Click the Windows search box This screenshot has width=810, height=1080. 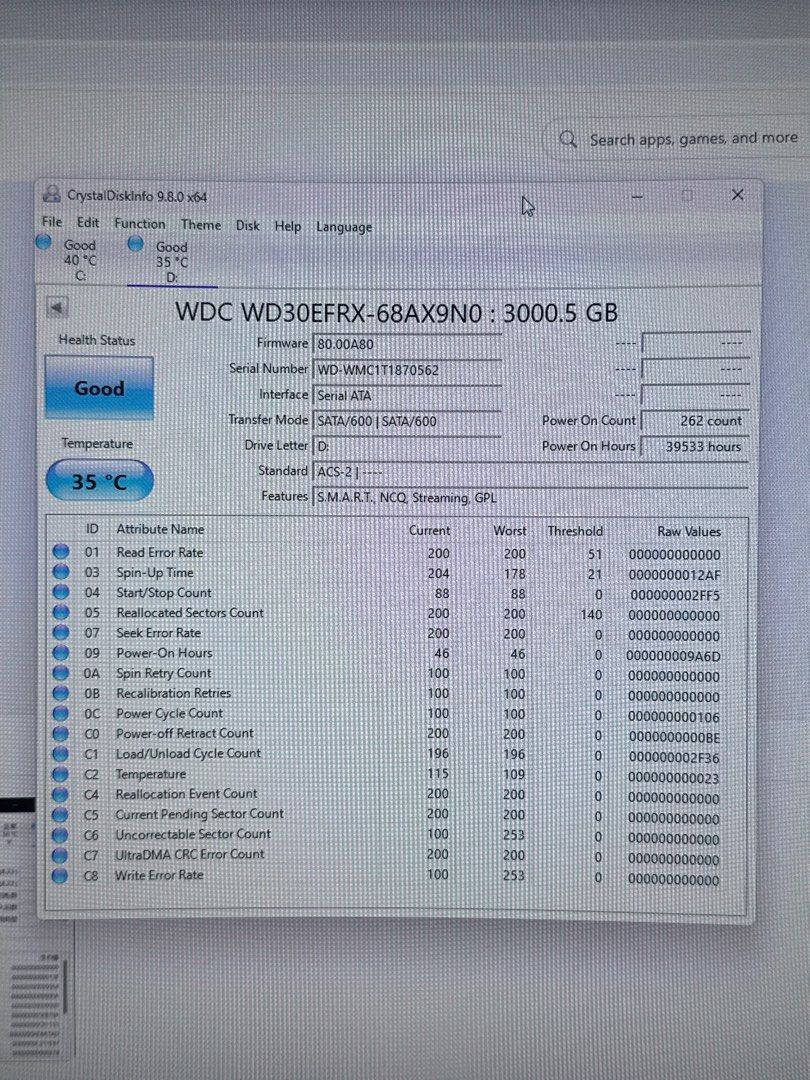pos(678,139)
